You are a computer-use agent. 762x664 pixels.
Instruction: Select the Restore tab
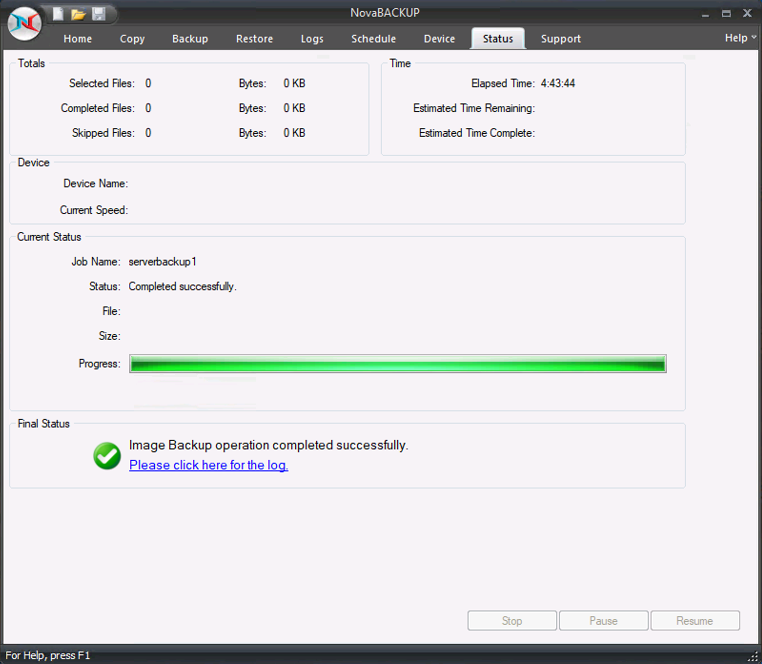[254, 39]
